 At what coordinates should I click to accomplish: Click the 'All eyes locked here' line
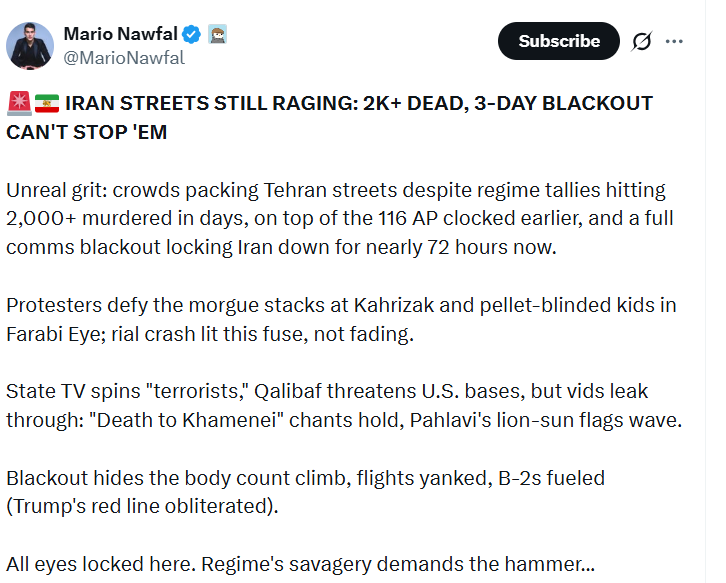(300, 565)
